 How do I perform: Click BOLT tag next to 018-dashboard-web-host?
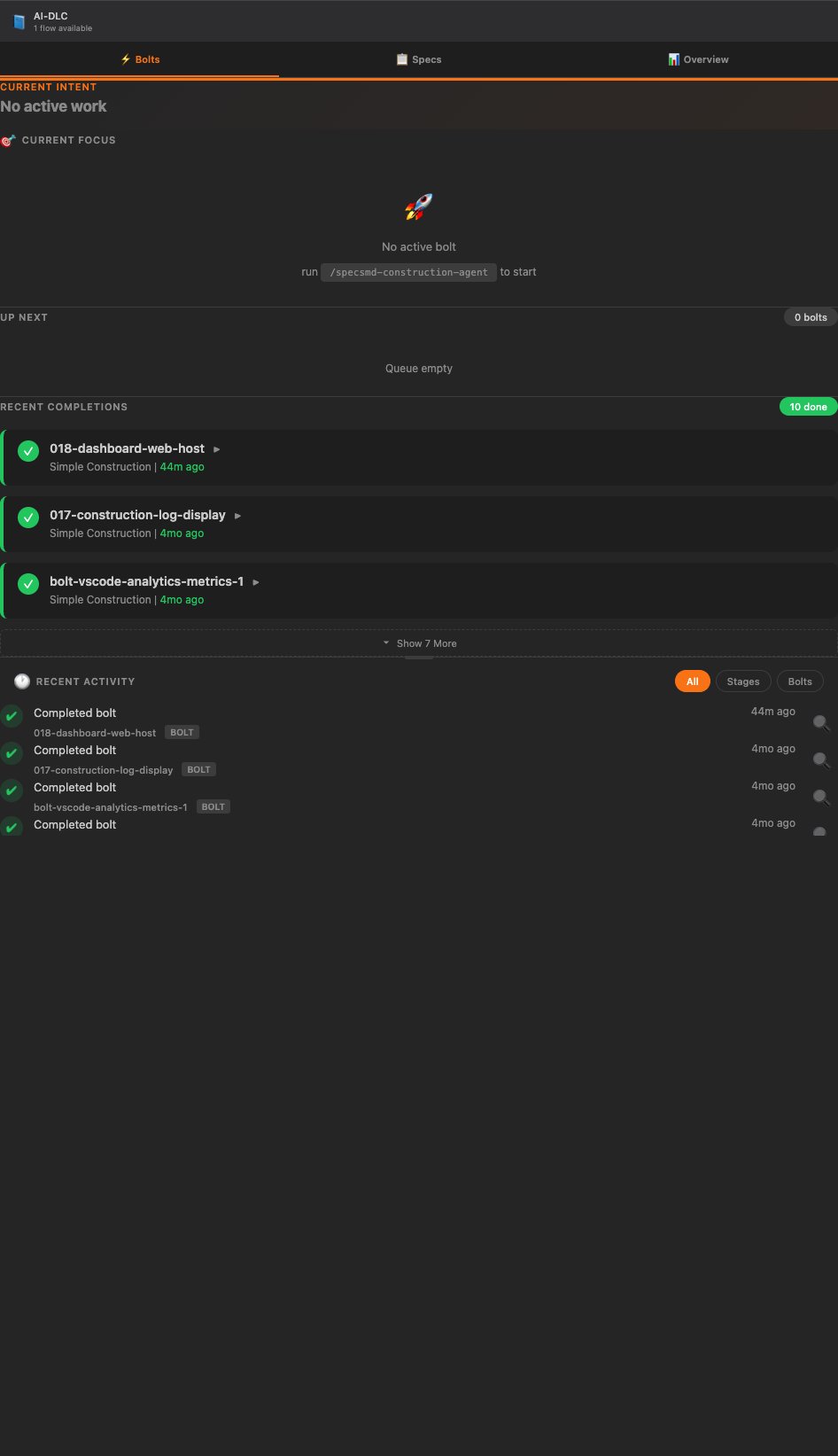(x=182, y=732)
